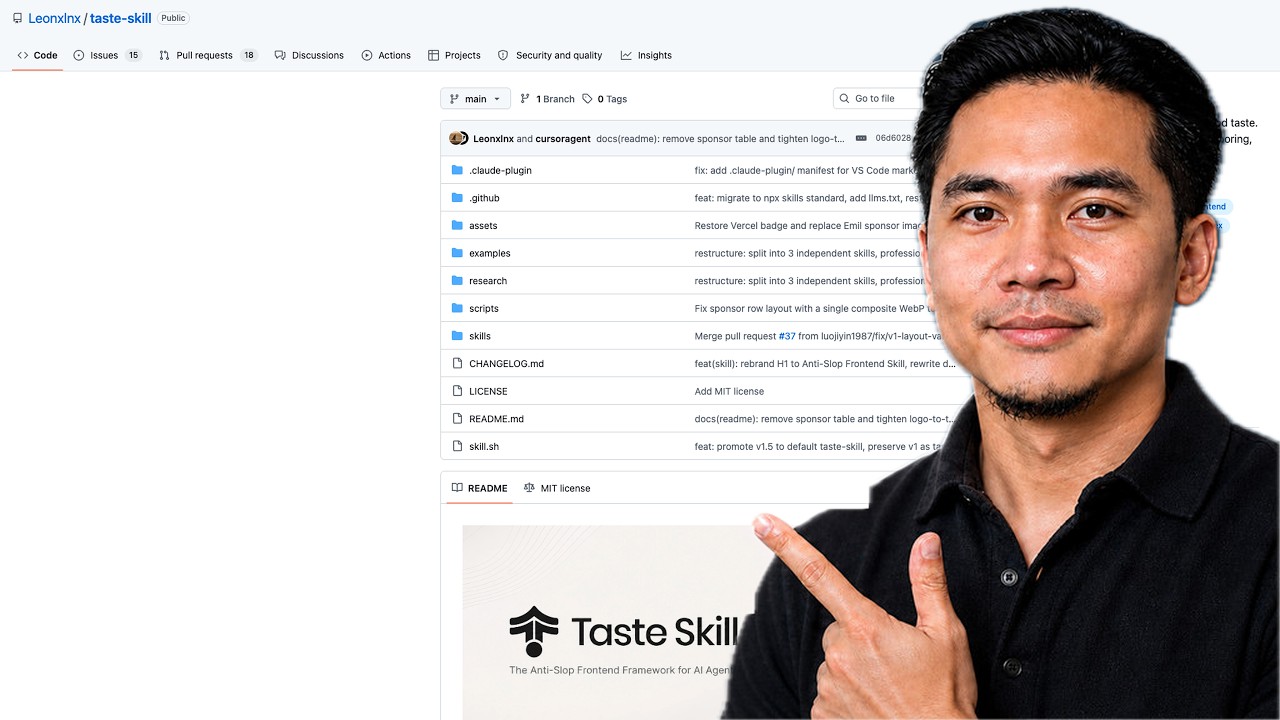Open the .claude-plugin manifest fix commit message
Image resolution: width=1280 pixels, height=720 pixels.
click(x=805, y=171)
